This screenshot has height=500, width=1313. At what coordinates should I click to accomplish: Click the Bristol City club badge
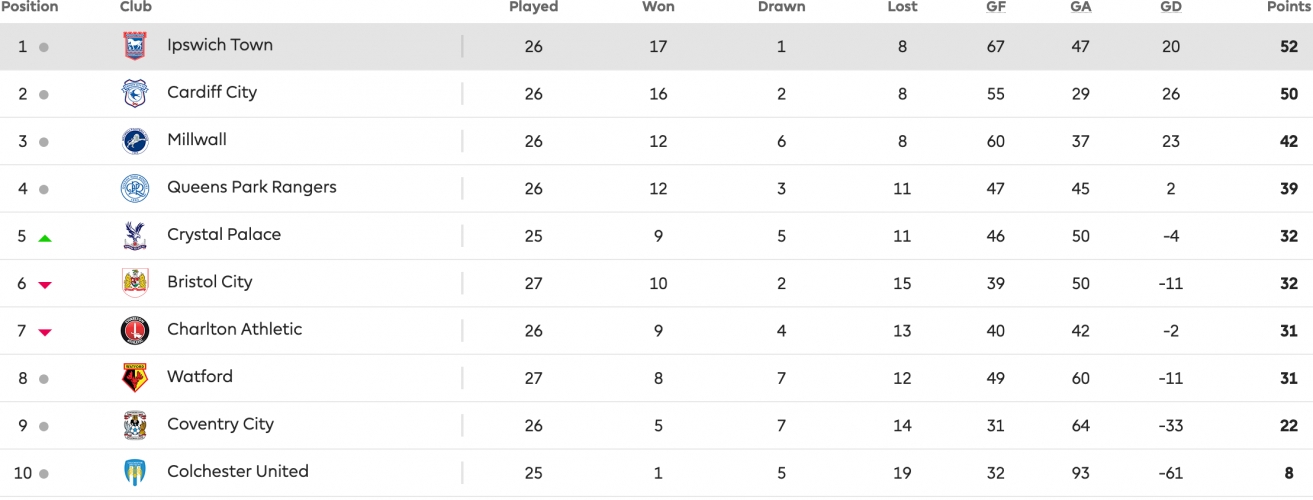(x=135, y=283)
